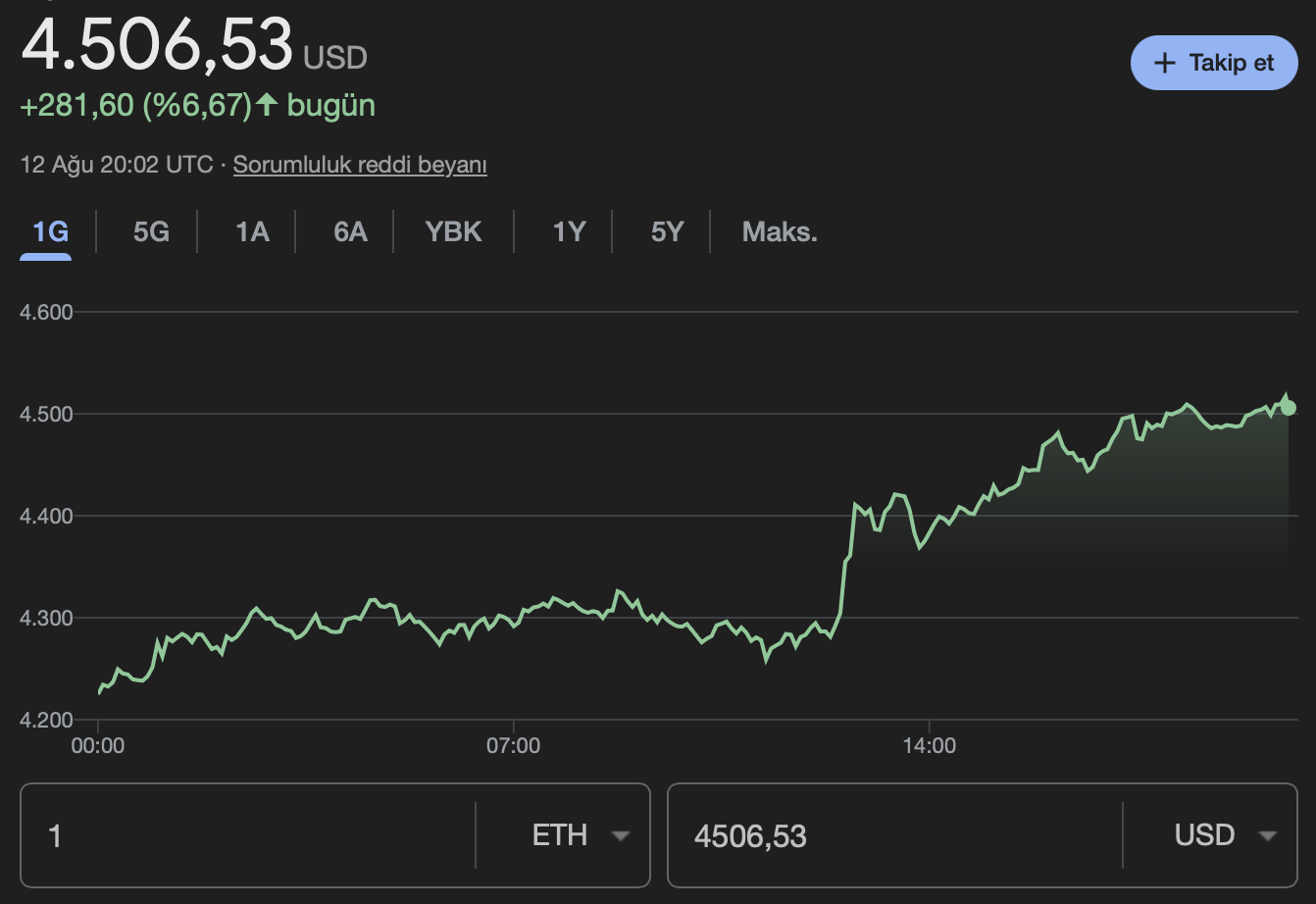Viewport: 1316px width, 904px height.
Task: Click the 07:00 time axis label
Action: tap(513, 746)
